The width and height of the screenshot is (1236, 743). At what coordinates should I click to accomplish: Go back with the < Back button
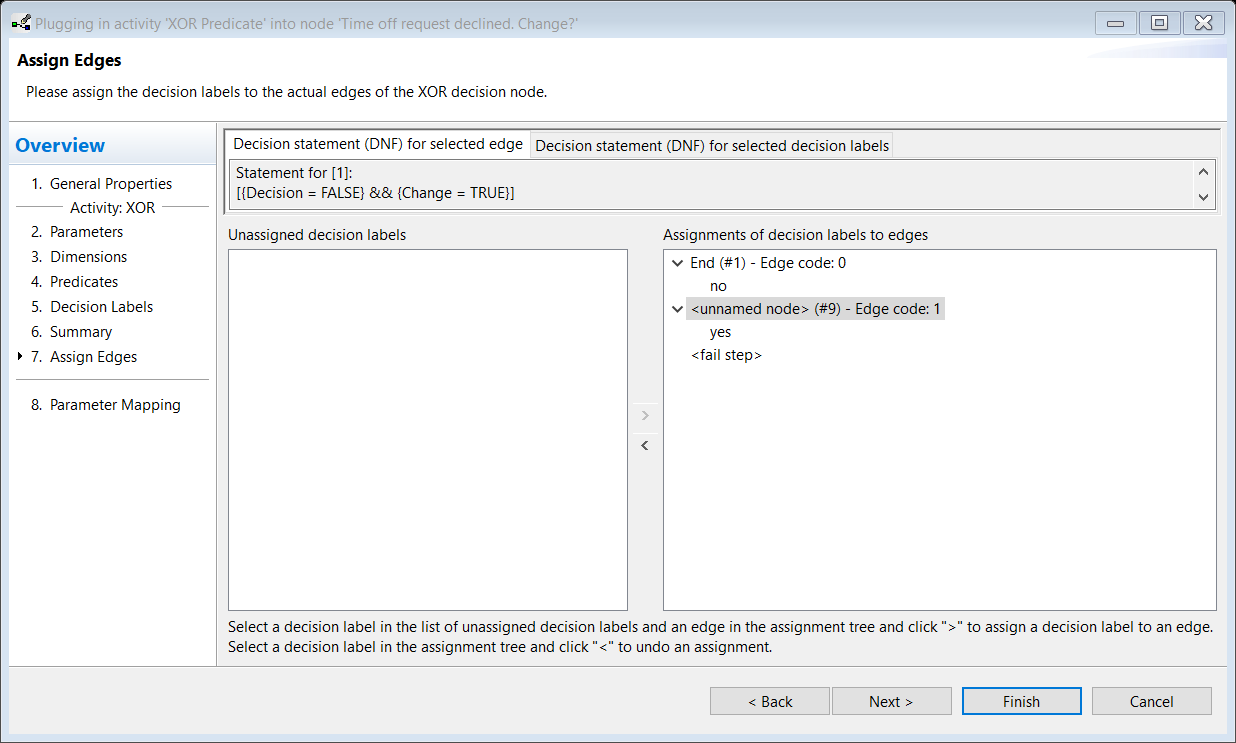pos(769,701)
